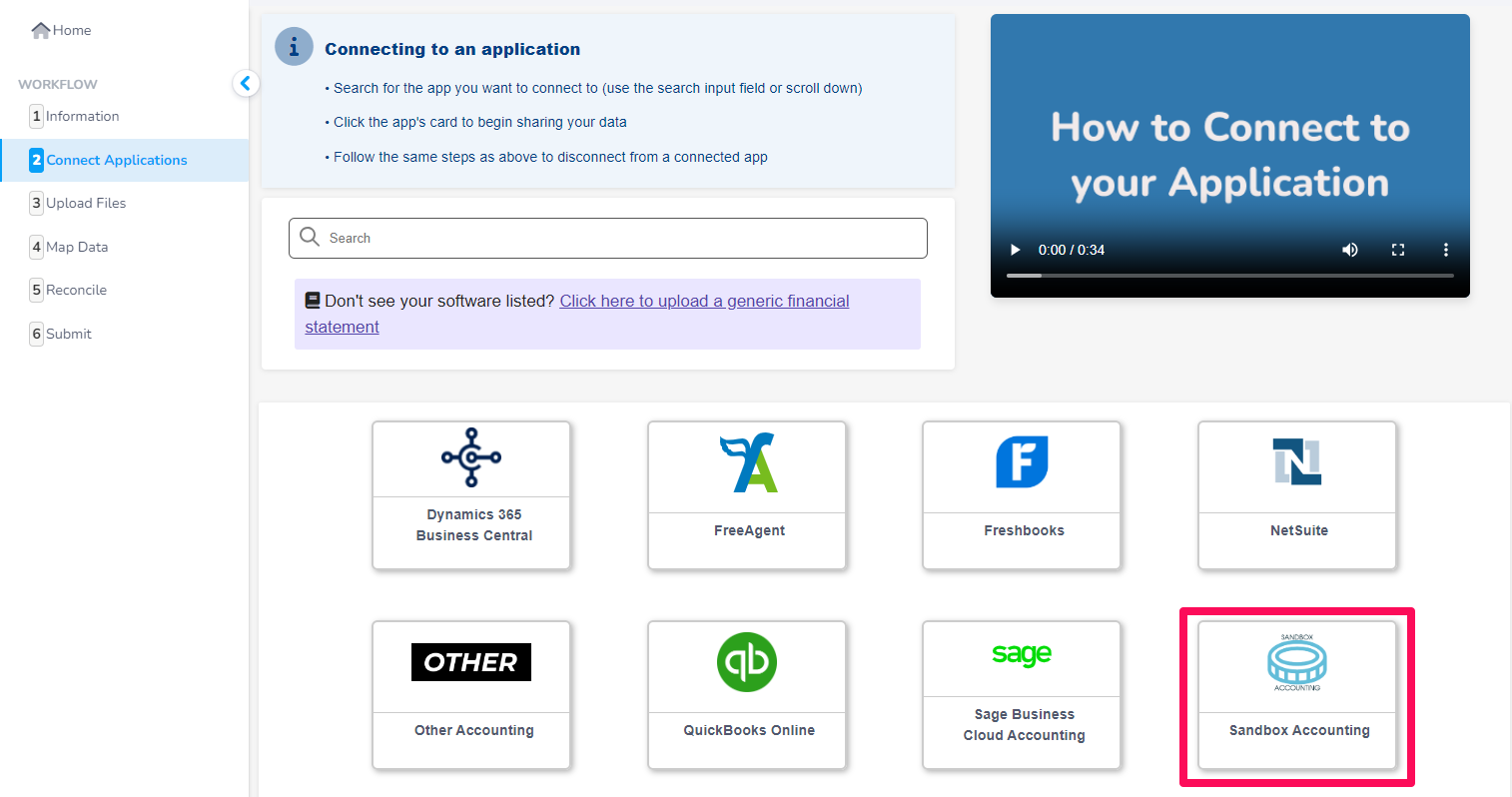Screen dimensions: 1512x797
Task: Click the magnifying glass search icon
Action: tap(310, 237)
